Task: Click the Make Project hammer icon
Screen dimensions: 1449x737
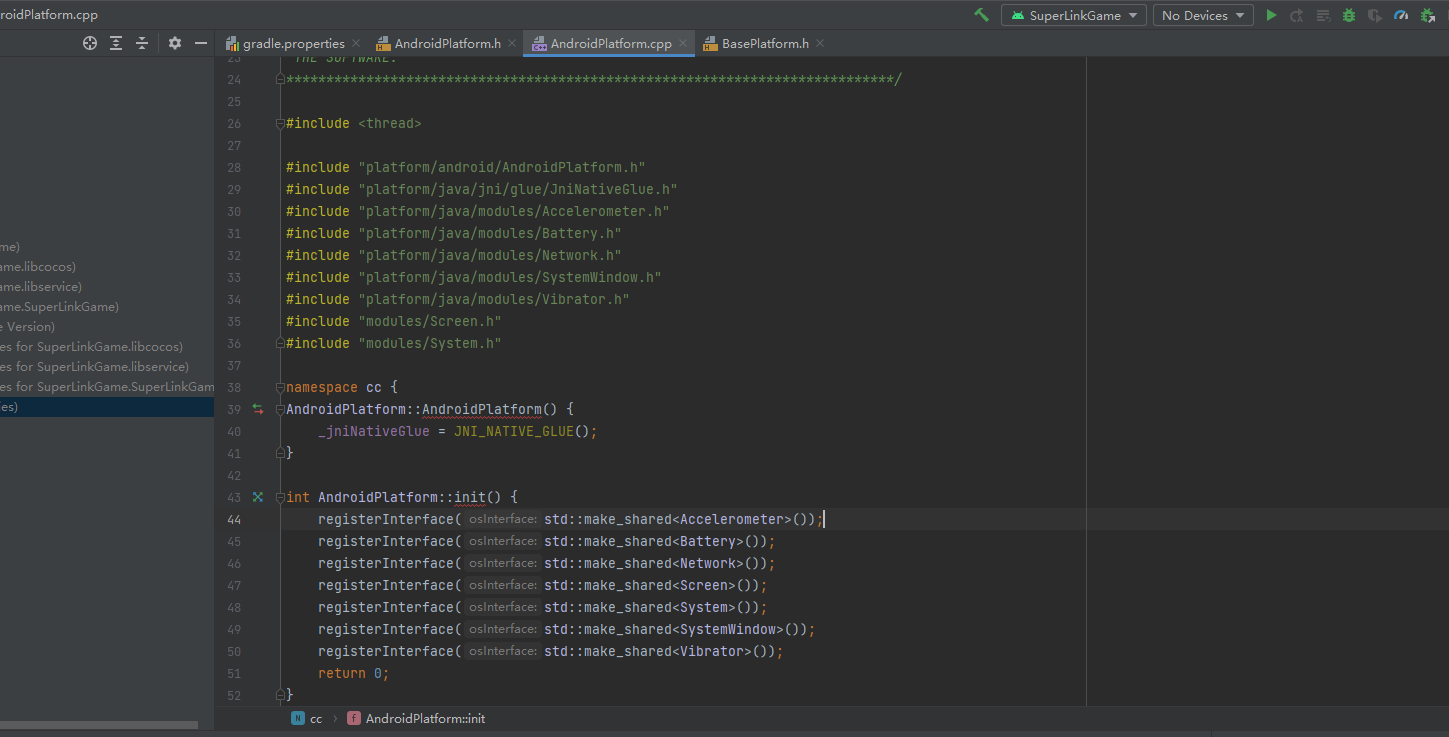Action: [982, 15]
